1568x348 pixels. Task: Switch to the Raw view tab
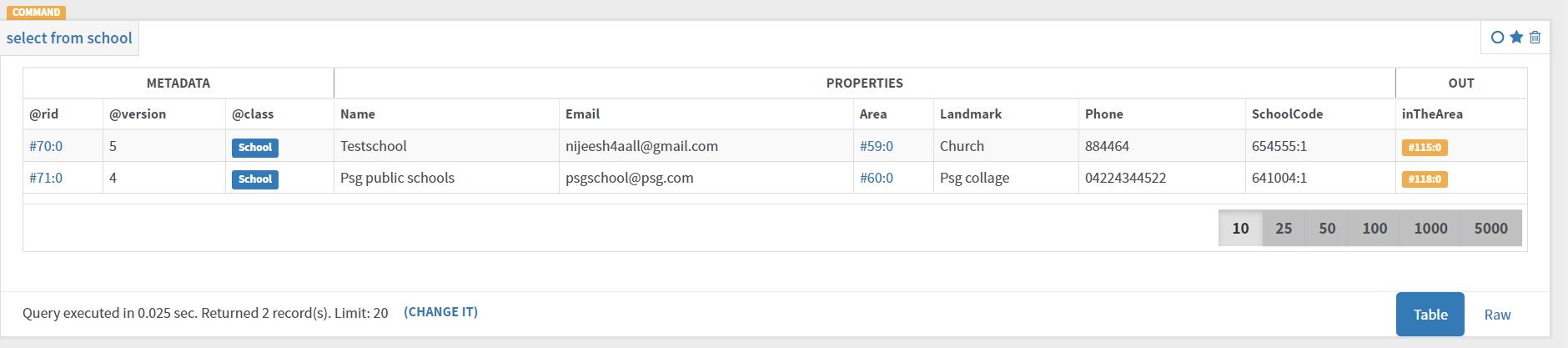tap(1497, 315)
